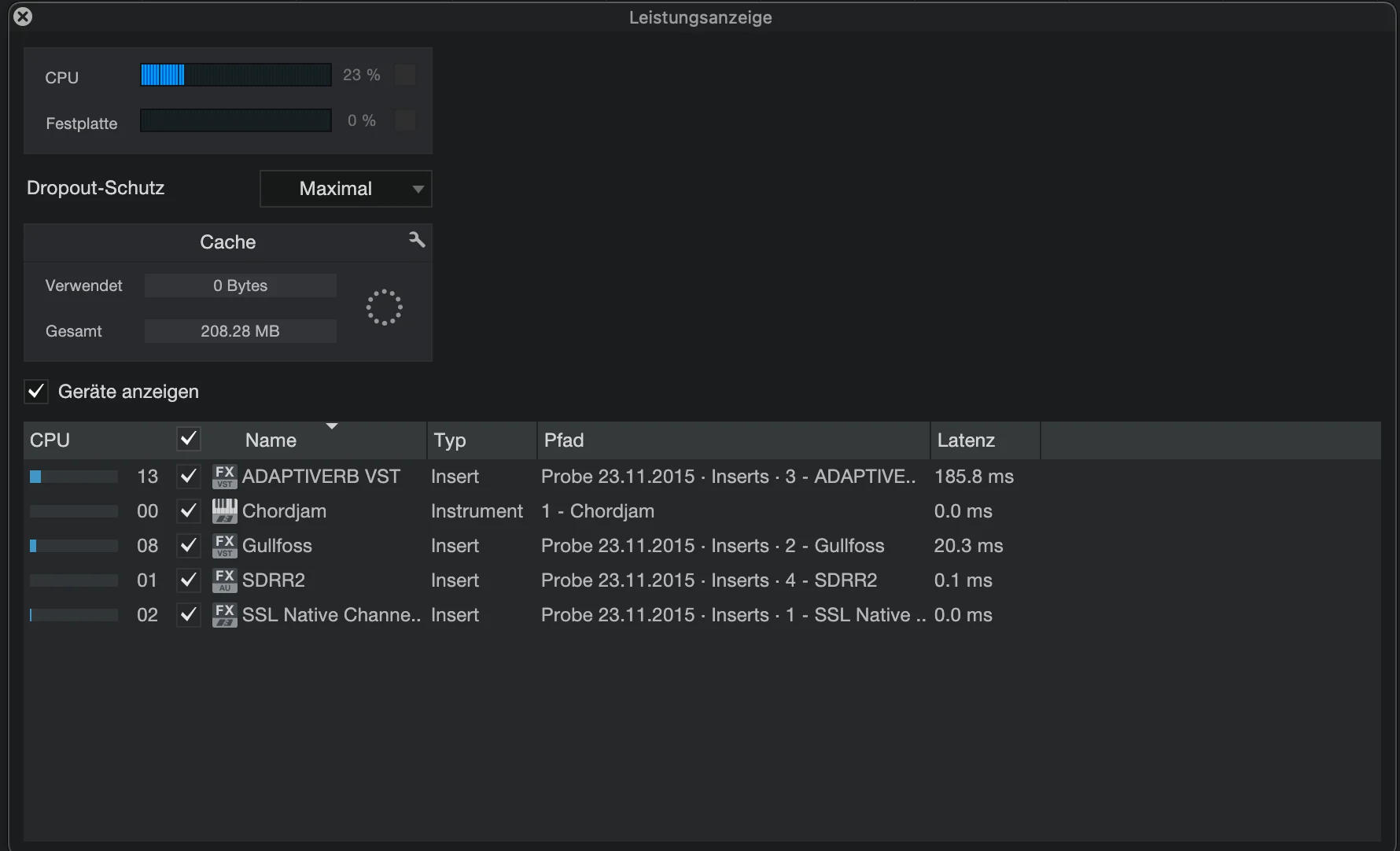
Task: Click the SSL Native Channel FX icon
Action: [225, 615]
